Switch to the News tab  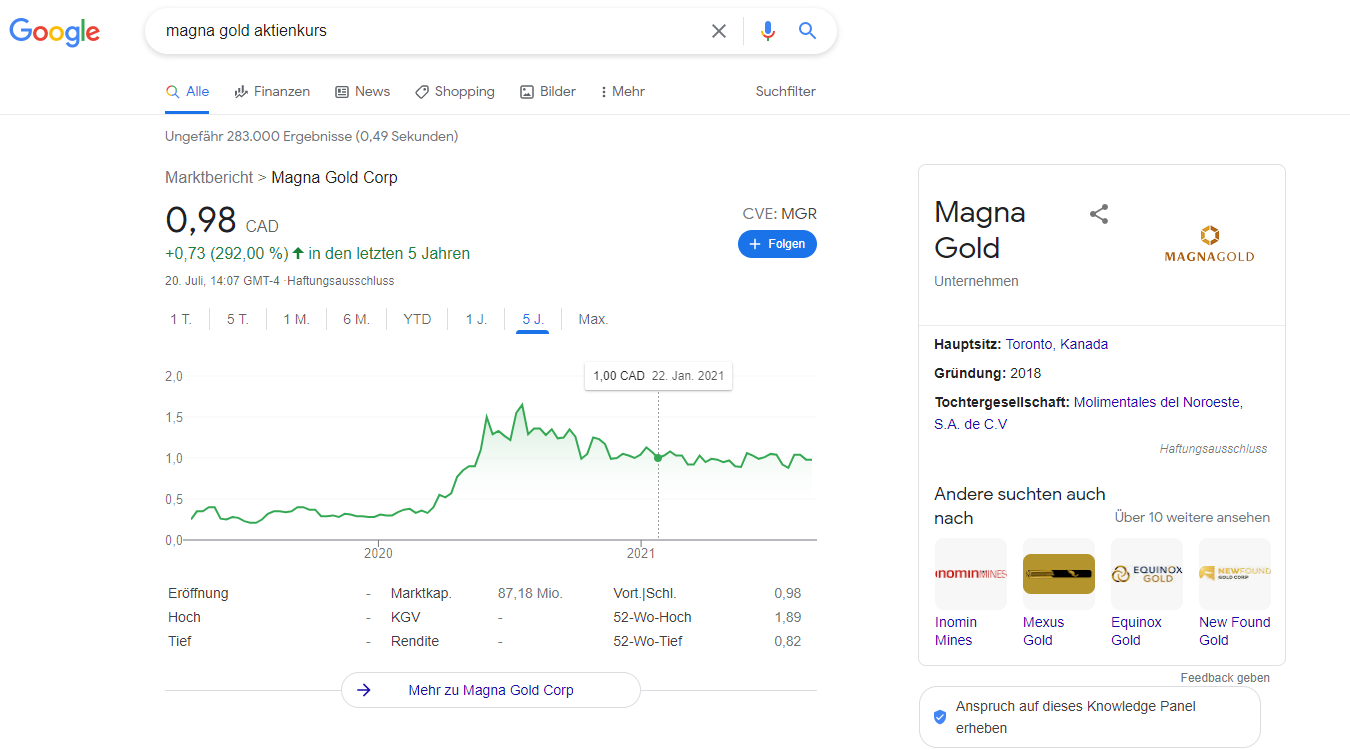point(362,92)
